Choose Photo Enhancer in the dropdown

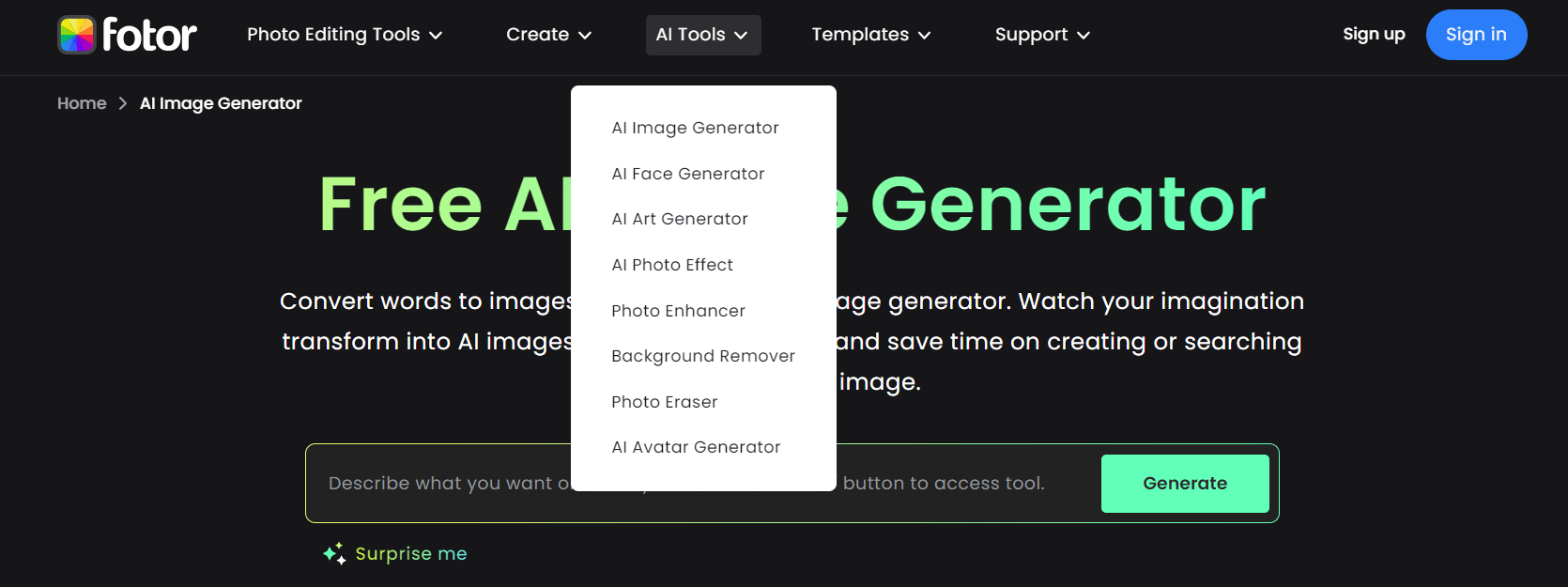tap(678, 311)
